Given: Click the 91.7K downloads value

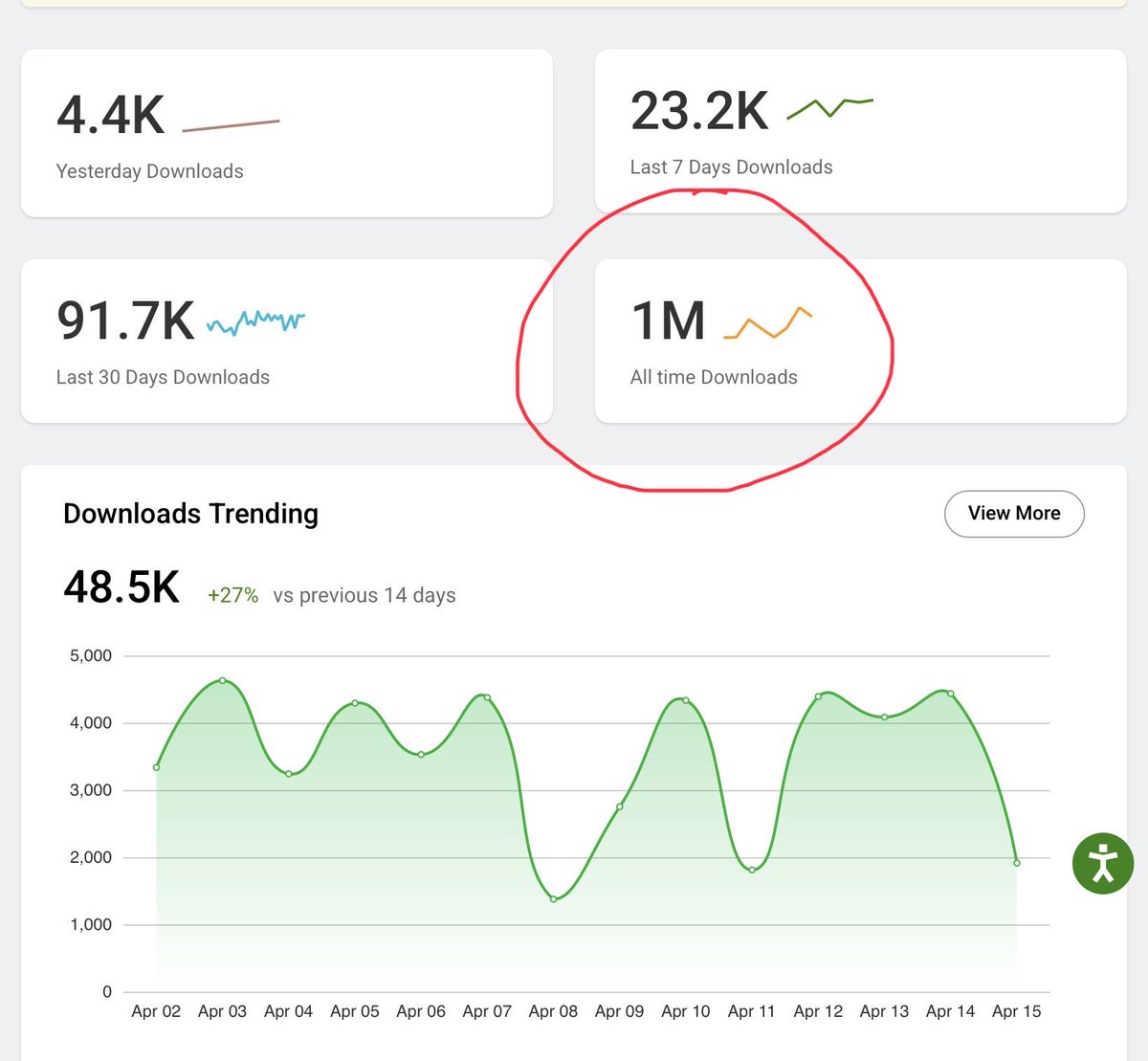Looking at the screenshot, I should (125, 321).
